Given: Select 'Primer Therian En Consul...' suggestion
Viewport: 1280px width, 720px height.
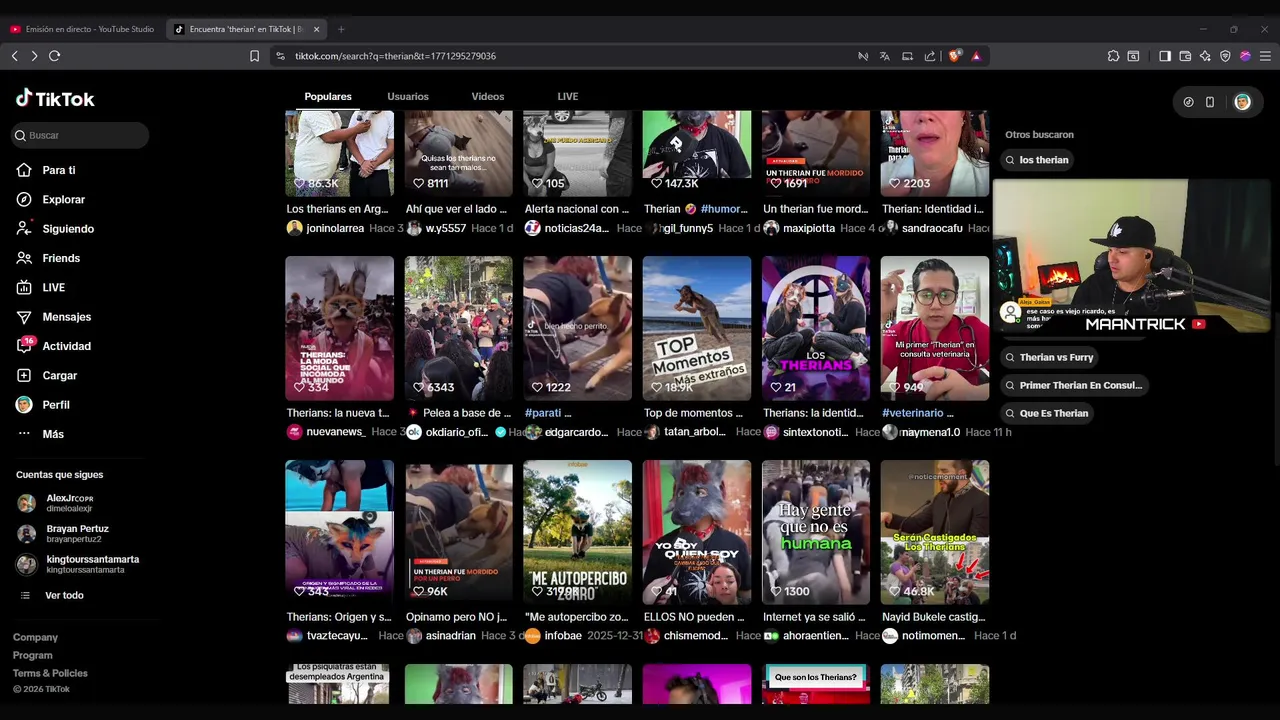Looking at the screenshot, I should (x=1073, y=385).
